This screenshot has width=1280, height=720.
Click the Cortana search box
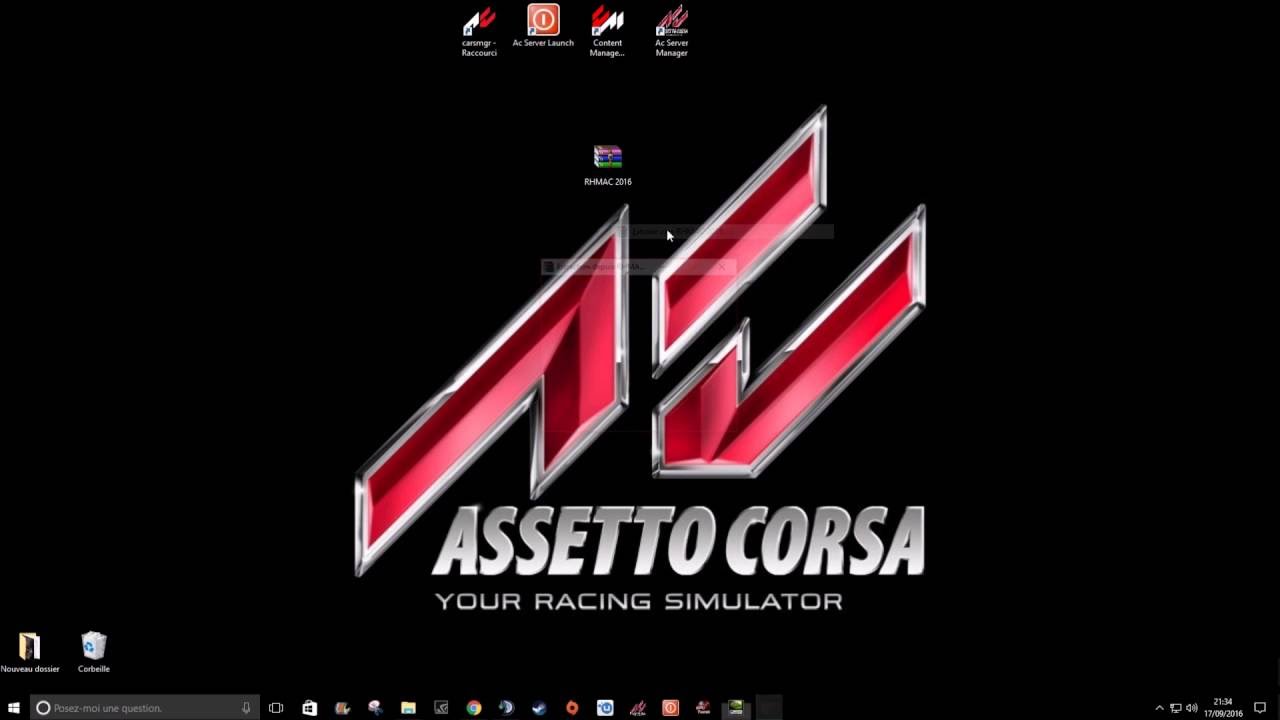pyautogui.click(x=145, y=708)
